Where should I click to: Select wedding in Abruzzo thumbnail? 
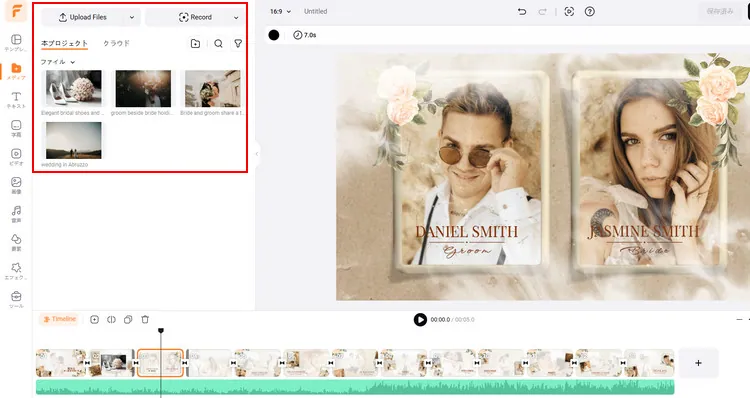pyautogui.click(x=73, y=140)
